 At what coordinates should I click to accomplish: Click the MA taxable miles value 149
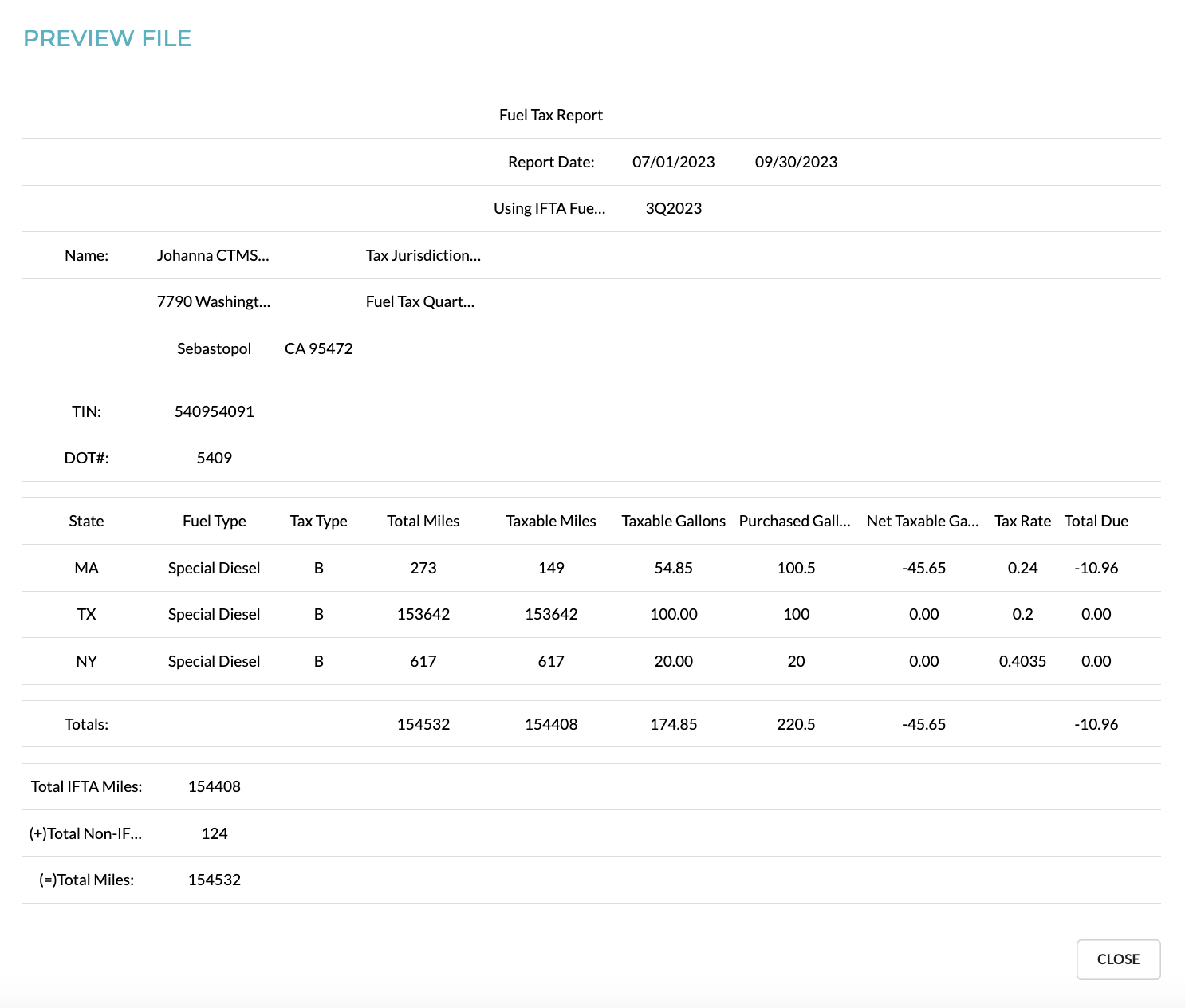[551, 568]
